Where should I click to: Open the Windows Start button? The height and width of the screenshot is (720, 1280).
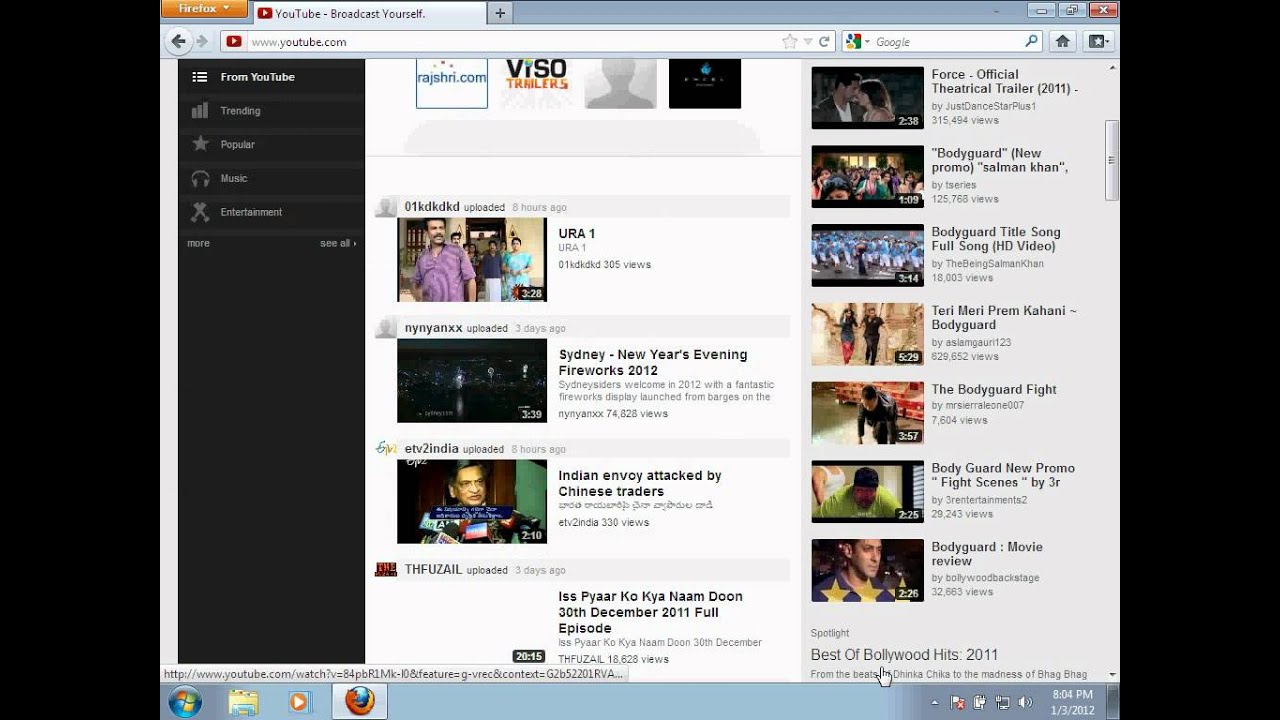tap(184, 703)
